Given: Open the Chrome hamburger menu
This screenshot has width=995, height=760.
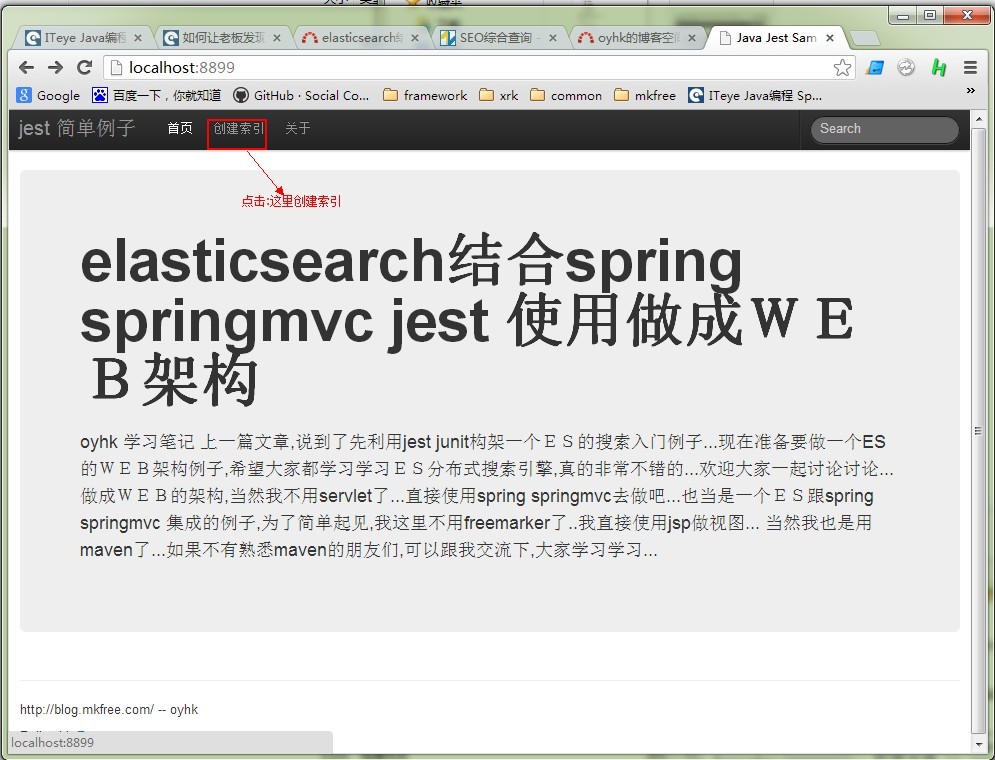Looking at the screenshot, I should tap(970, 67).
